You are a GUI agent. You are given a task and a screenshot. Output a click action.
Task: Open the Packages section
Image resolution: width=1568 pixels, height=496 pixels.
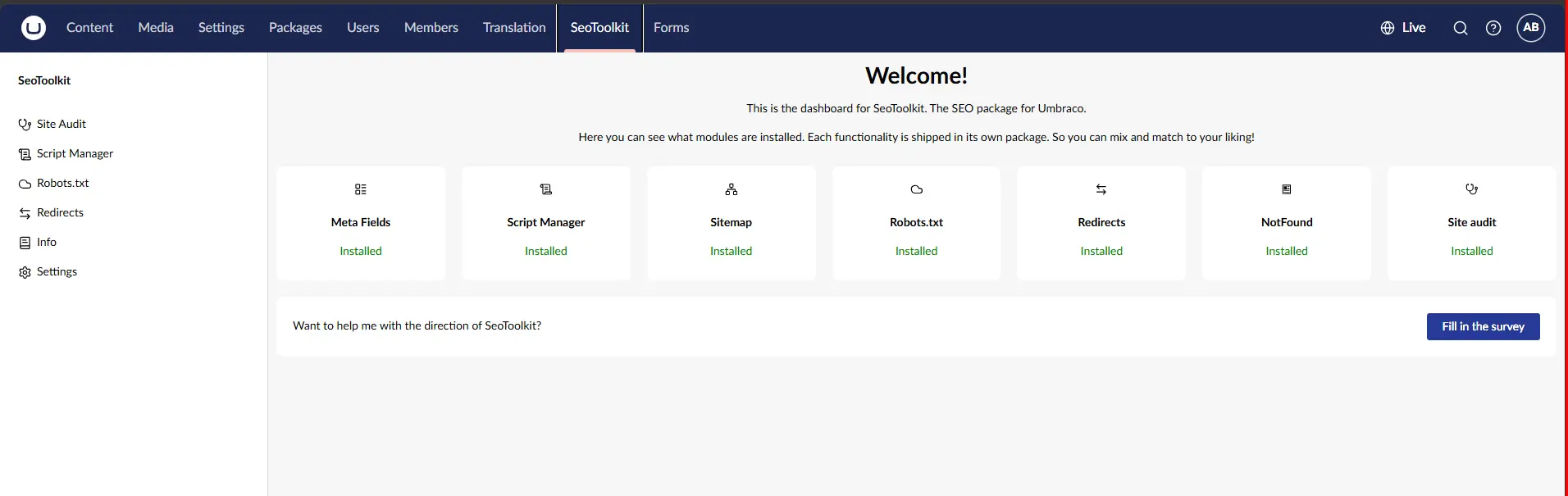(x=295, y=28)
